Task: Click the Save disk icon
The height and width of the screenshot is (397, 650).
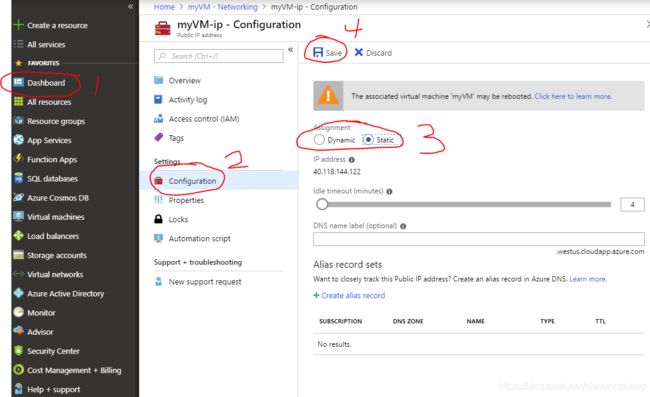Action: click(318, 52)
